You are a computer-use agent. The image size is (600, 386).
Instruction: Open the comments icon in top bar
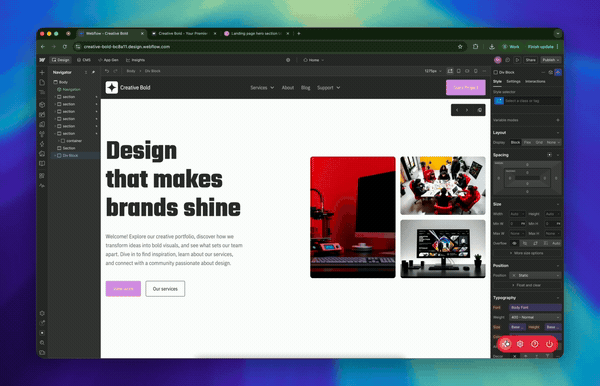507,60
